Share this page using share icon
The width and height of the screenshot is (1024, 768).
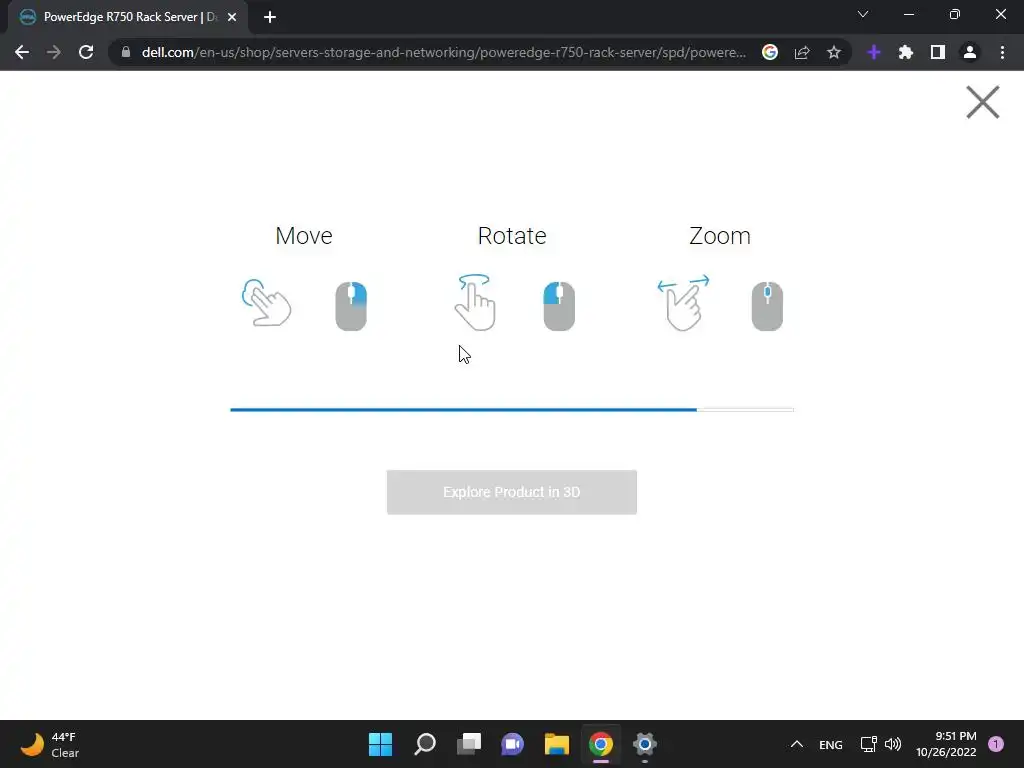tap(802, 52)
